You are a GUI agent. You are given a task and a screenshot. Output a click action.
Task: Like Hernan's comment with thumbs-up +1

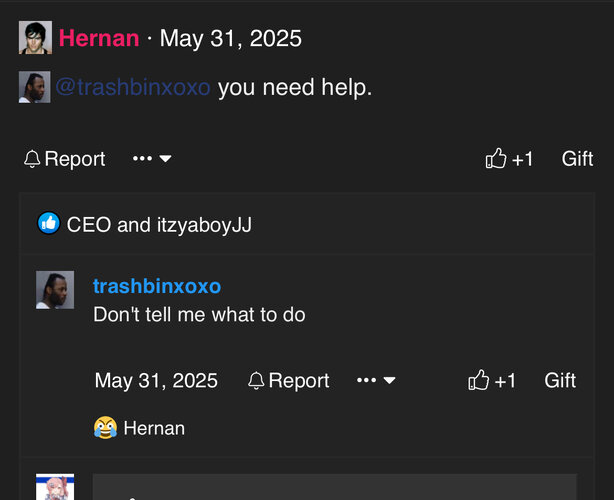click(x=509, y=159)
